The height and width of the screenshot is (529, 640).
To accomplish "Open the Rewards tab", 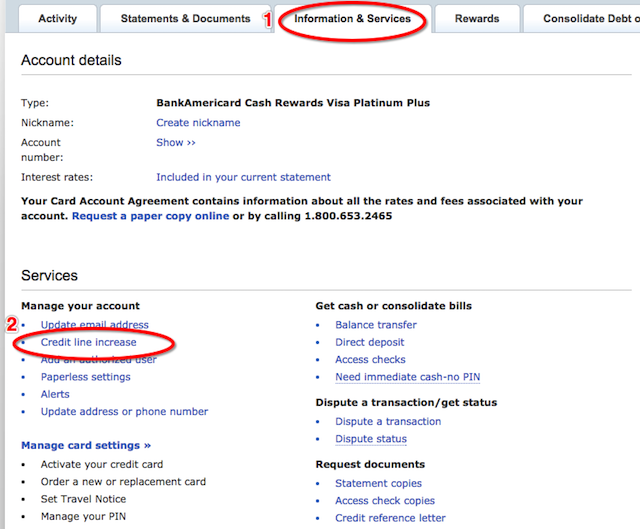I will (477, 18).
